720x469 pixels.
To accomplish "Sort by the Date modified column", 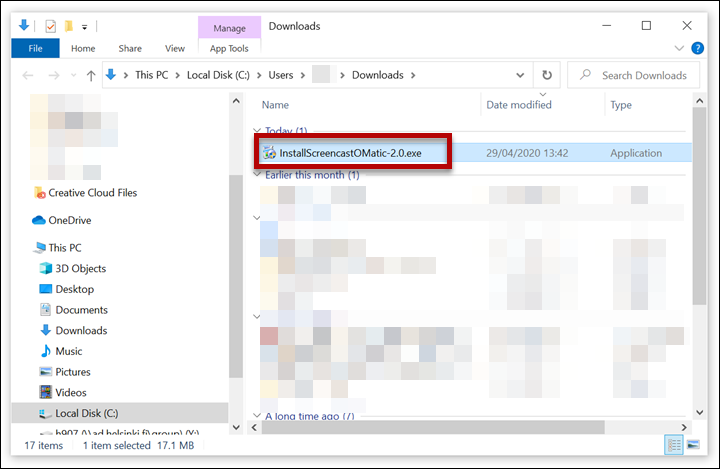I will tap(519, 105).
